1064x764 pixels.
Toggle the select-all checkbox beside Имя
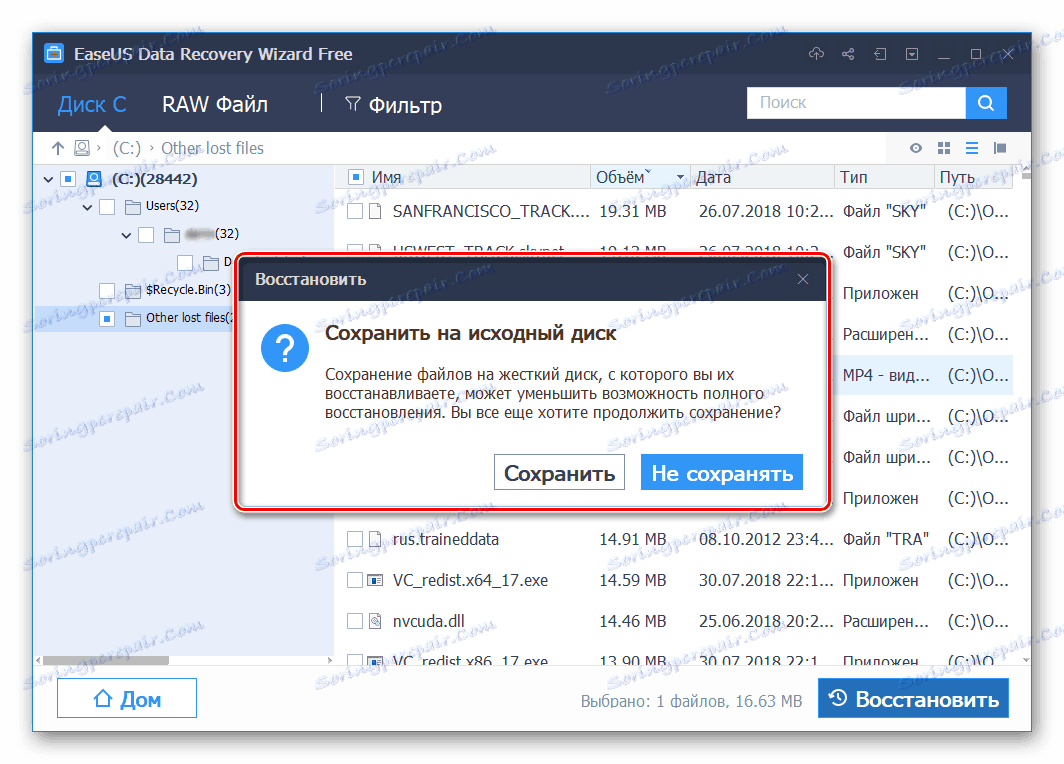coord(356,177)
